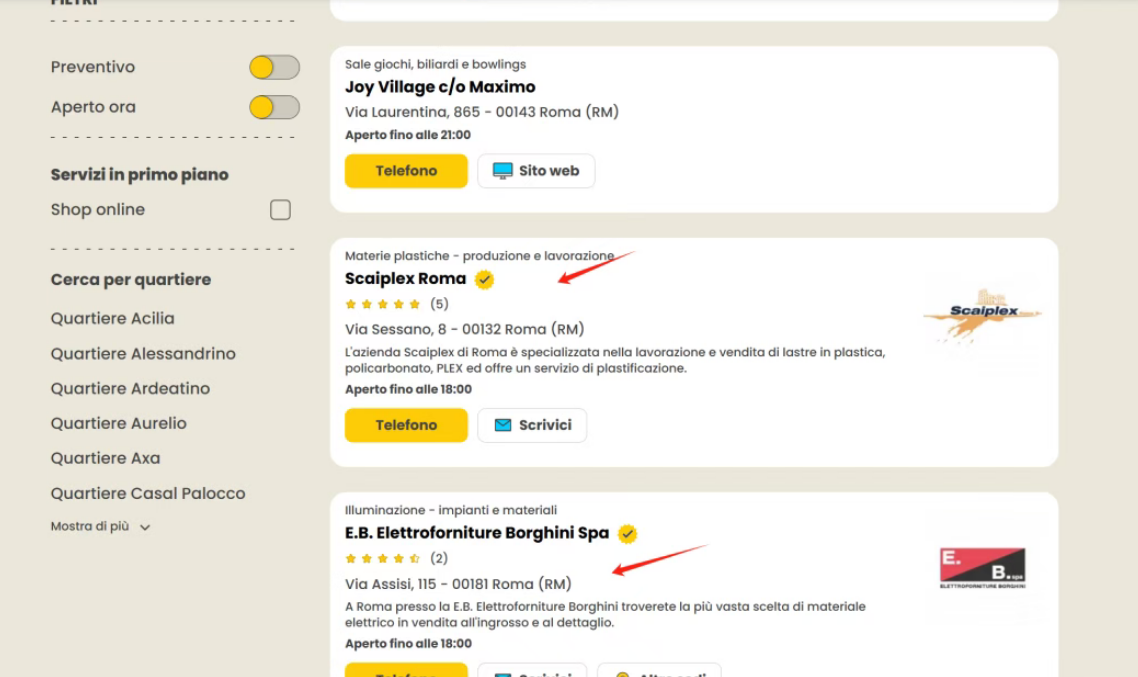
Task: Select Quartiere Aurelio neighborhood filter
Action: [119, 424]
